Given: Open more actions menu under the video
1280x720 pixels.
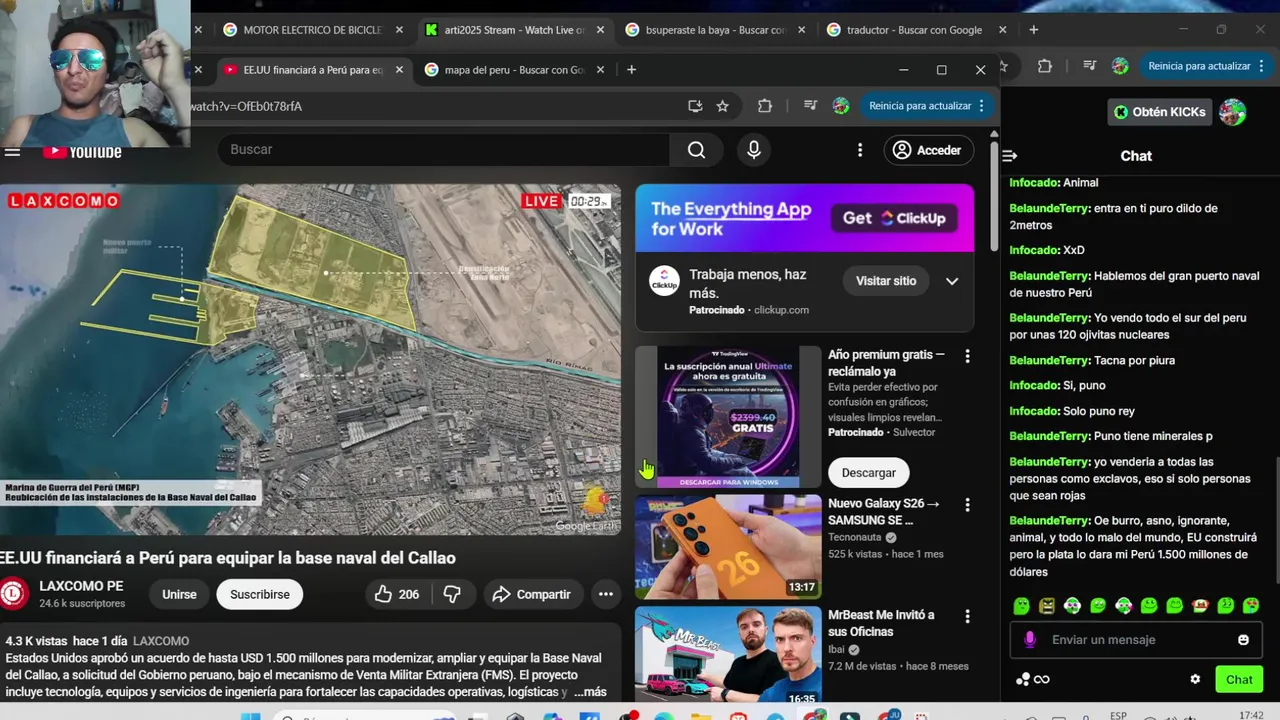Looking at the screenshot, I should 606,594.
